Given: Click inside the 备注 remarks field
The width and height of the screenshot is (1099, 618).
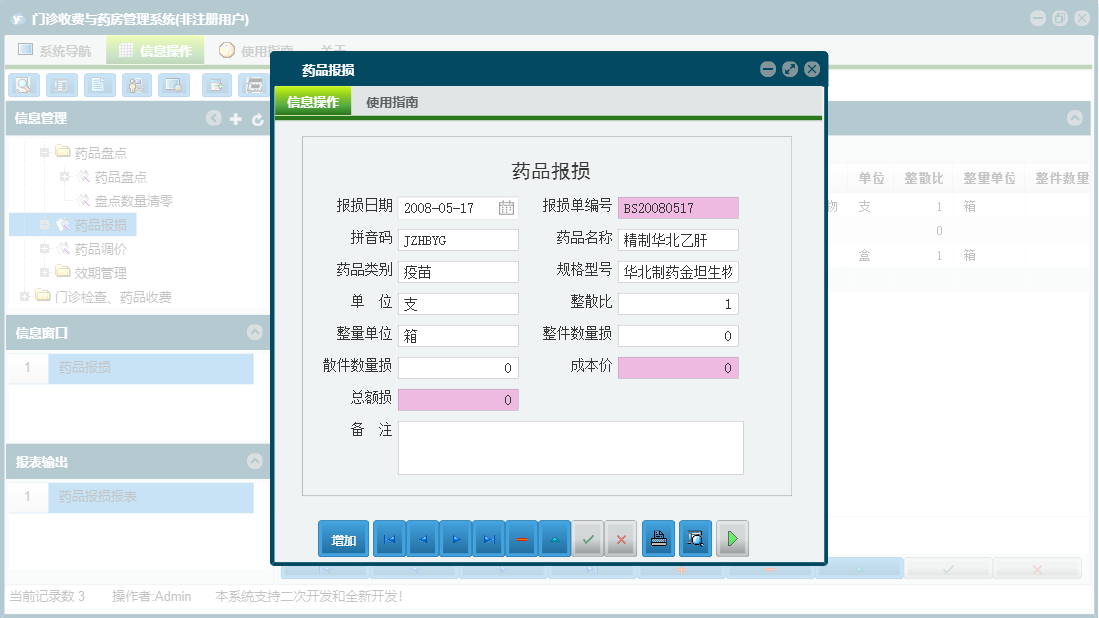Looking at the screenshot, I should [x=570, y=448].
